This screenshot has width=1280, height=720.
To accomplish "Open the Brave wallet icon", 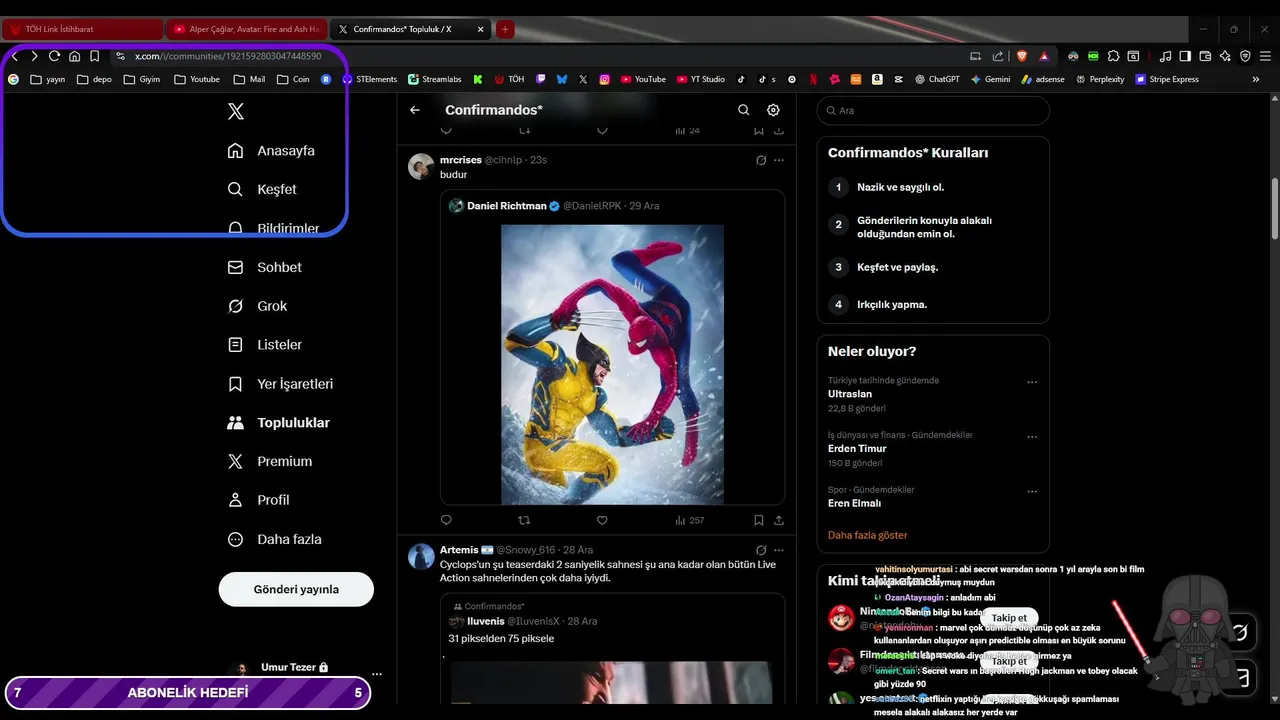I will click(1205, 56).
